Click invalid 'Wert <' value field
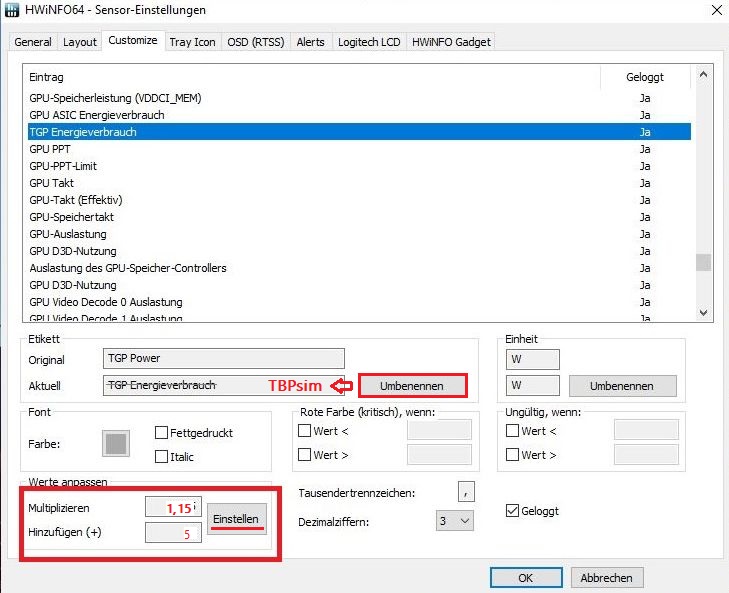Screen dimensions: 729x593 tap(646, 430)
